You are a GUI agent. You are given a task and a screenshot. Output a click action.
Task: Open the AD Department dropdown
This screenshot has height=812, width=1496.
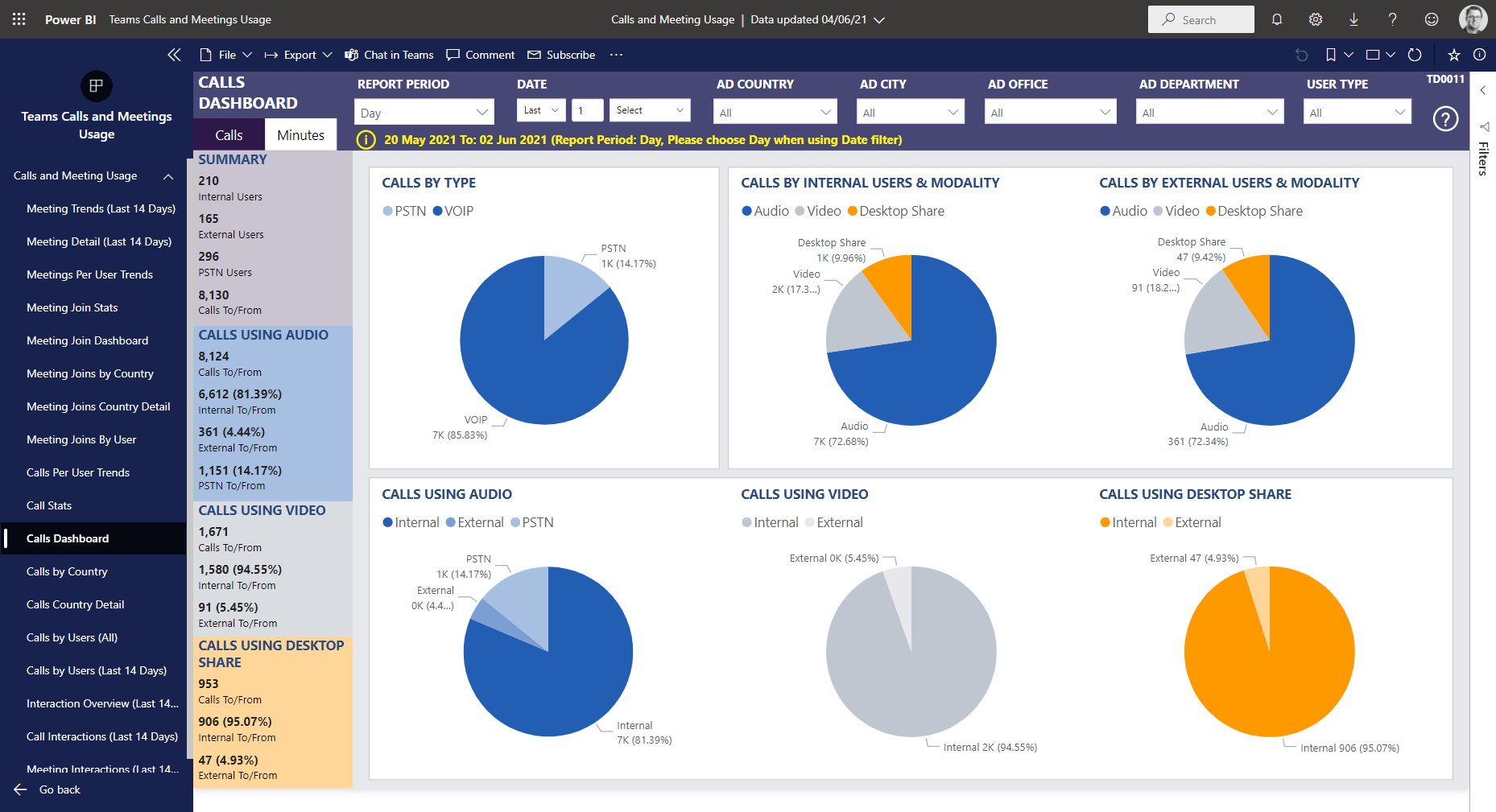(1209, 112)
